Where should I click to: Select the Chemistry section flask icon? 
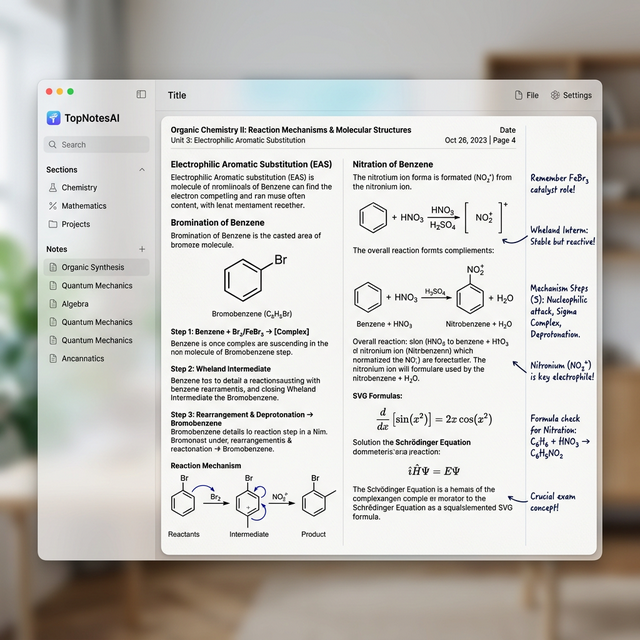(x=53, y=187)
